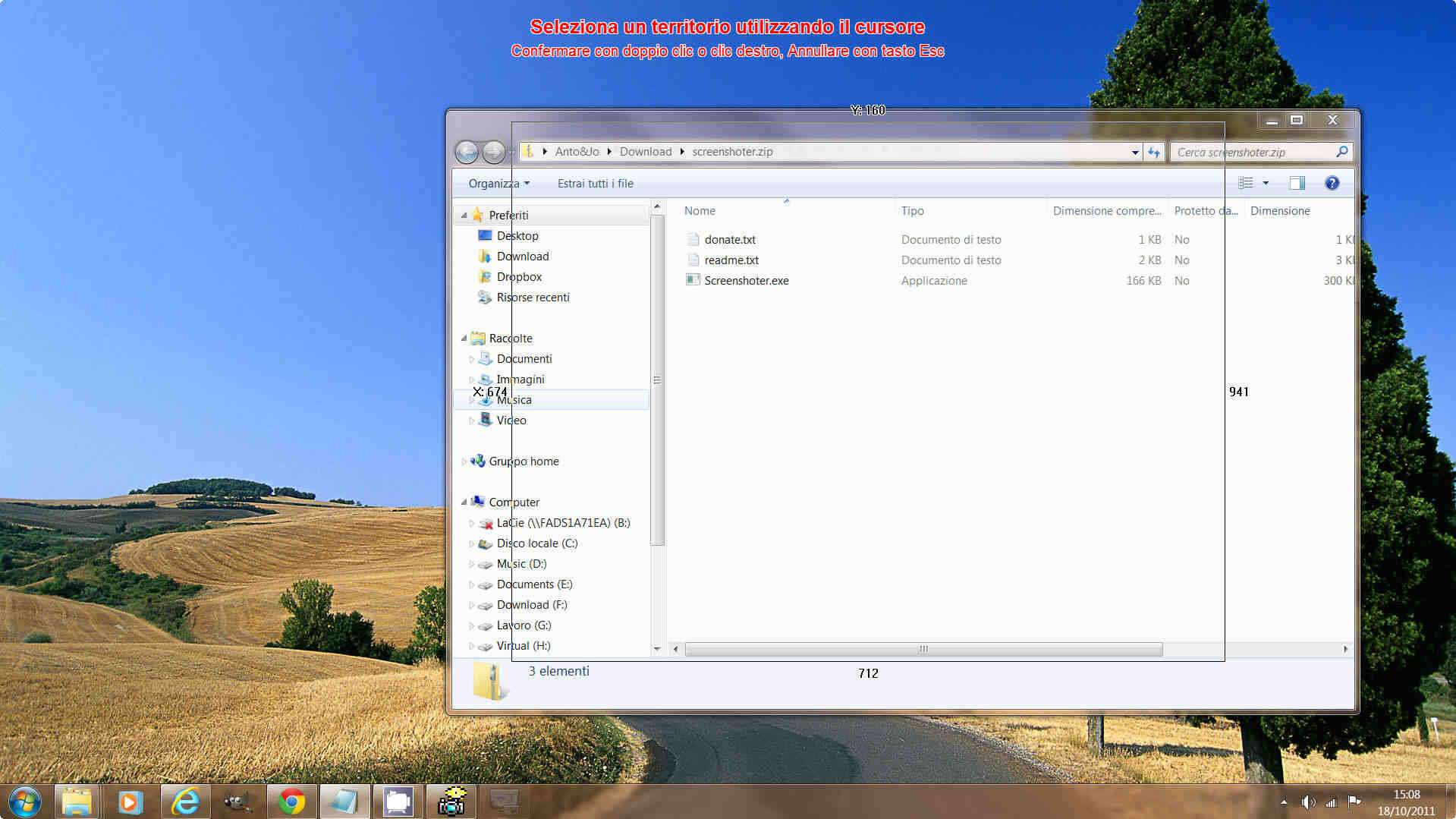Viewport: 1456px width, 819px height.
Task: Refresh the screenshoter.zip folder view
Action: 1154,152
